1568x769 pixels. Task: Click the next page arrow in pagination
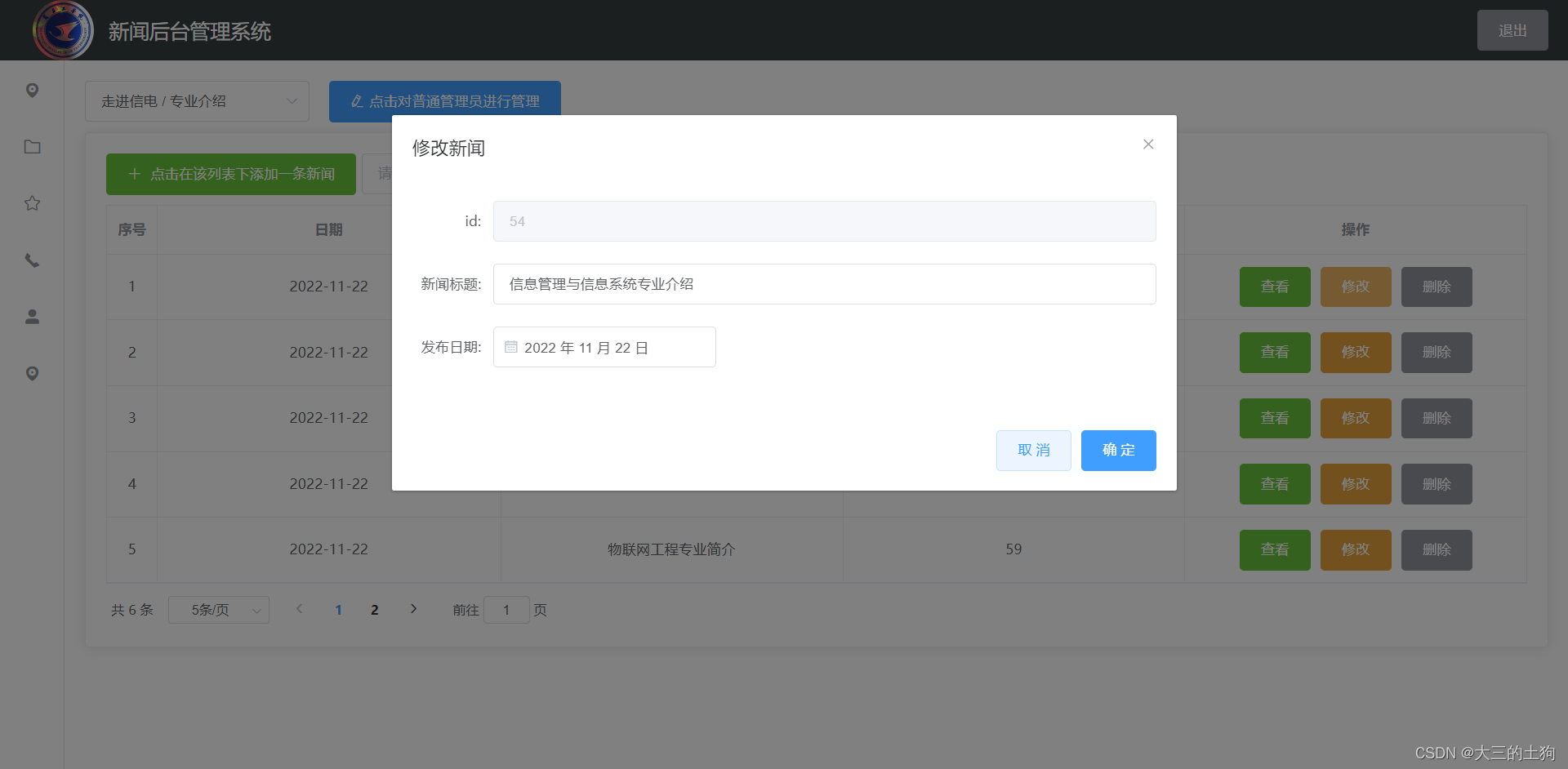pos(414,609)
